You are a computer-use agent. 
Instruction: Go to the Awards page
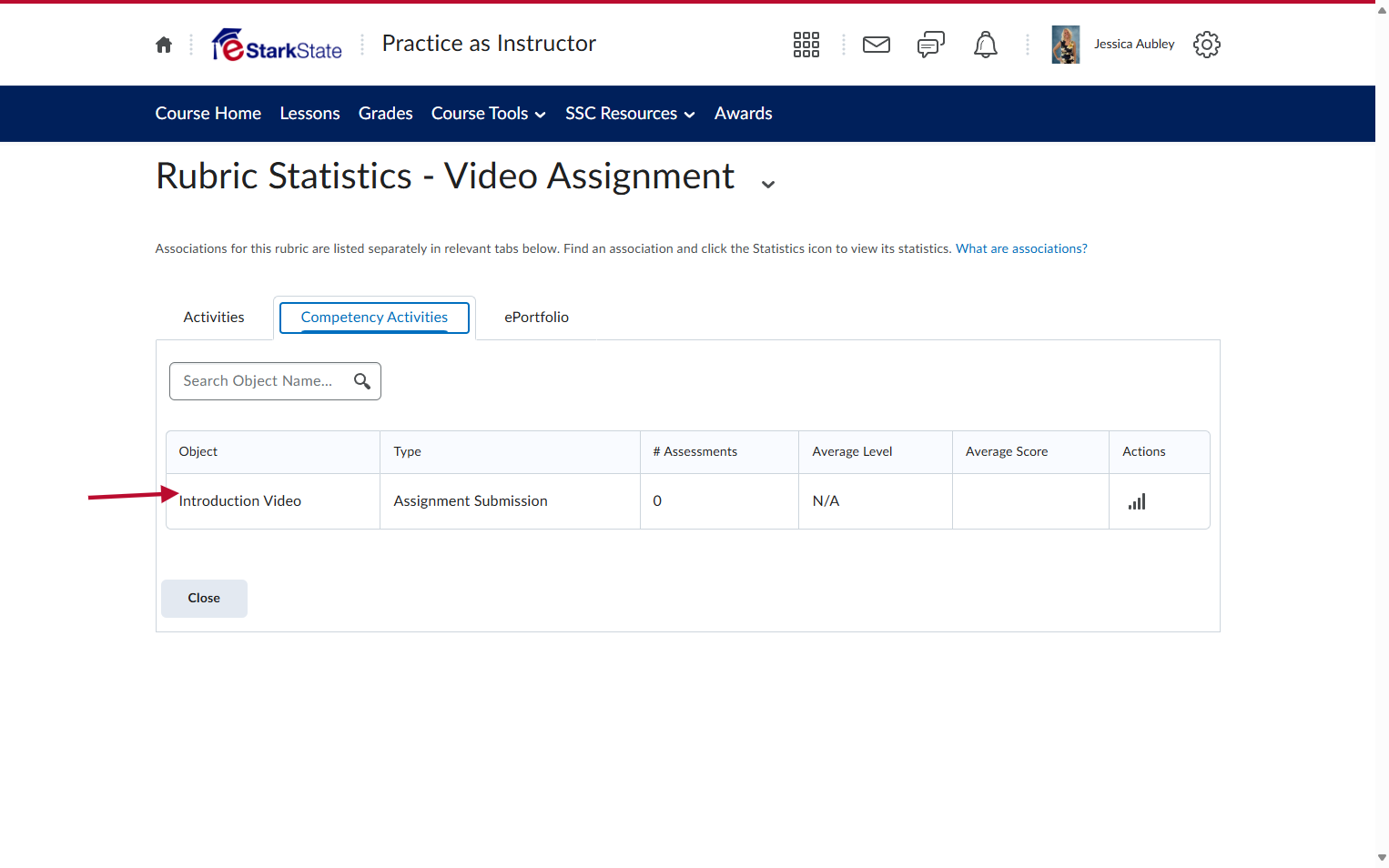coord(744,114)
